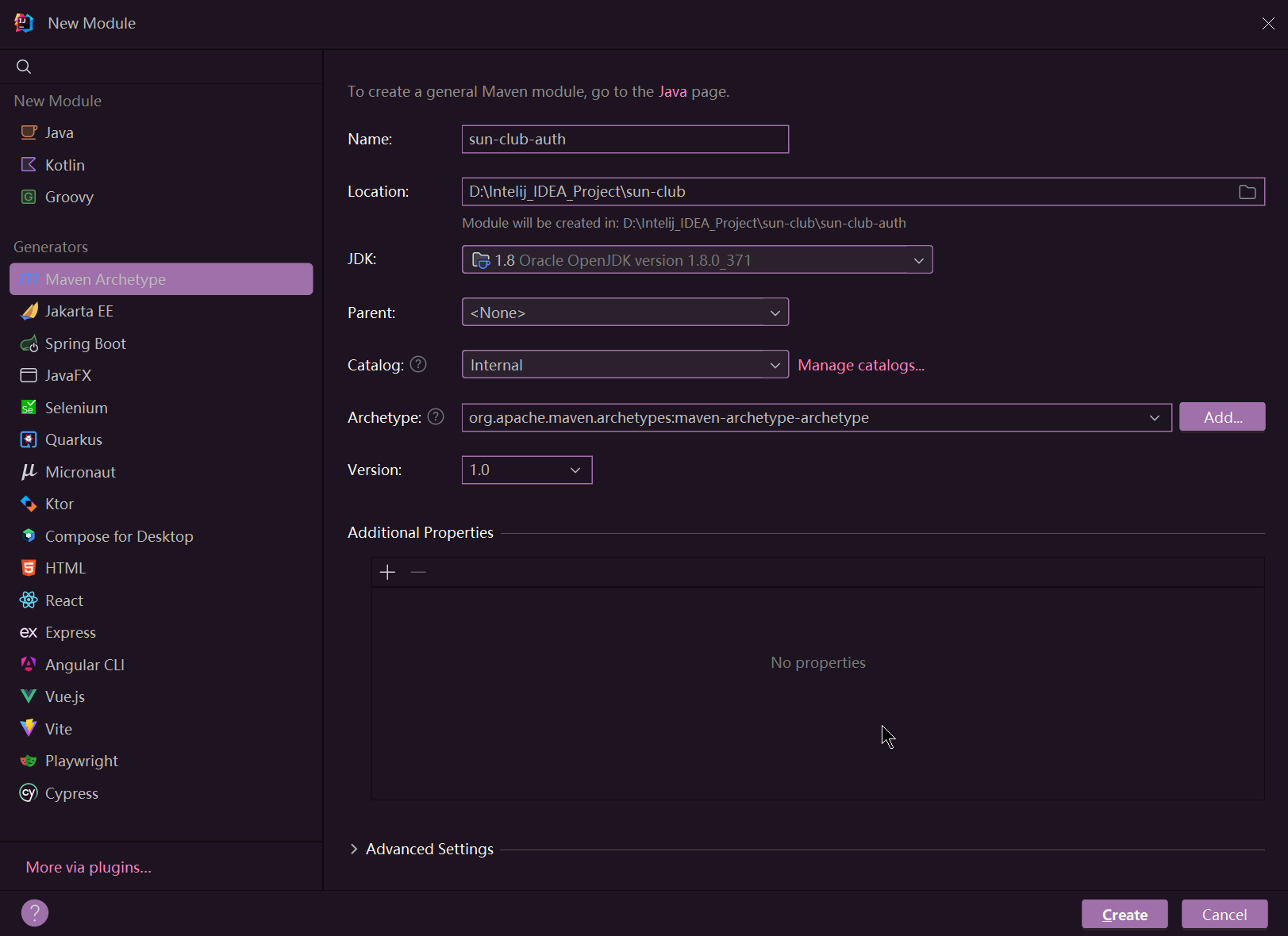Click the Maven Archetype icon
The image size is (1288, 936).
pyautogui.click(x=29, y=279)
